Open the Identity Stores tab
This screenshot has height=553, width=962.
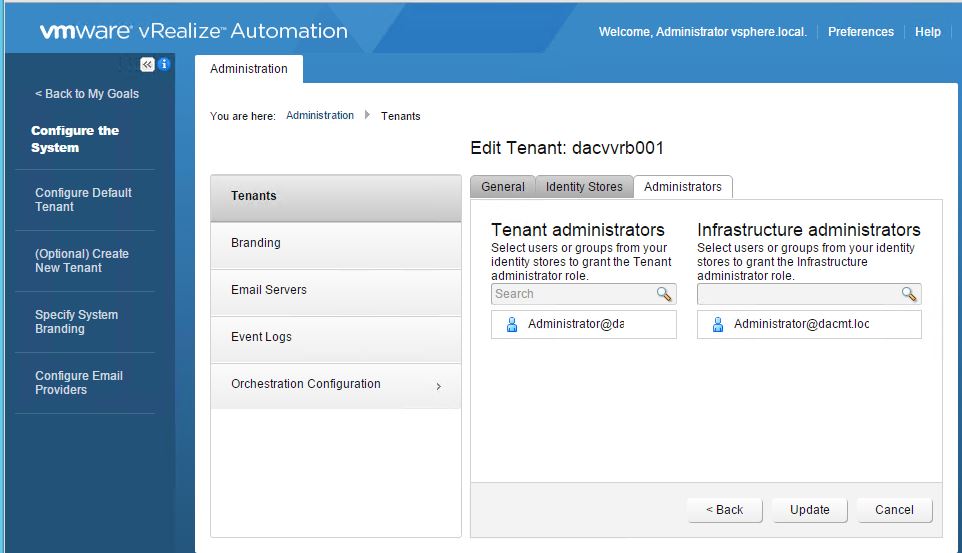(584, 187)
